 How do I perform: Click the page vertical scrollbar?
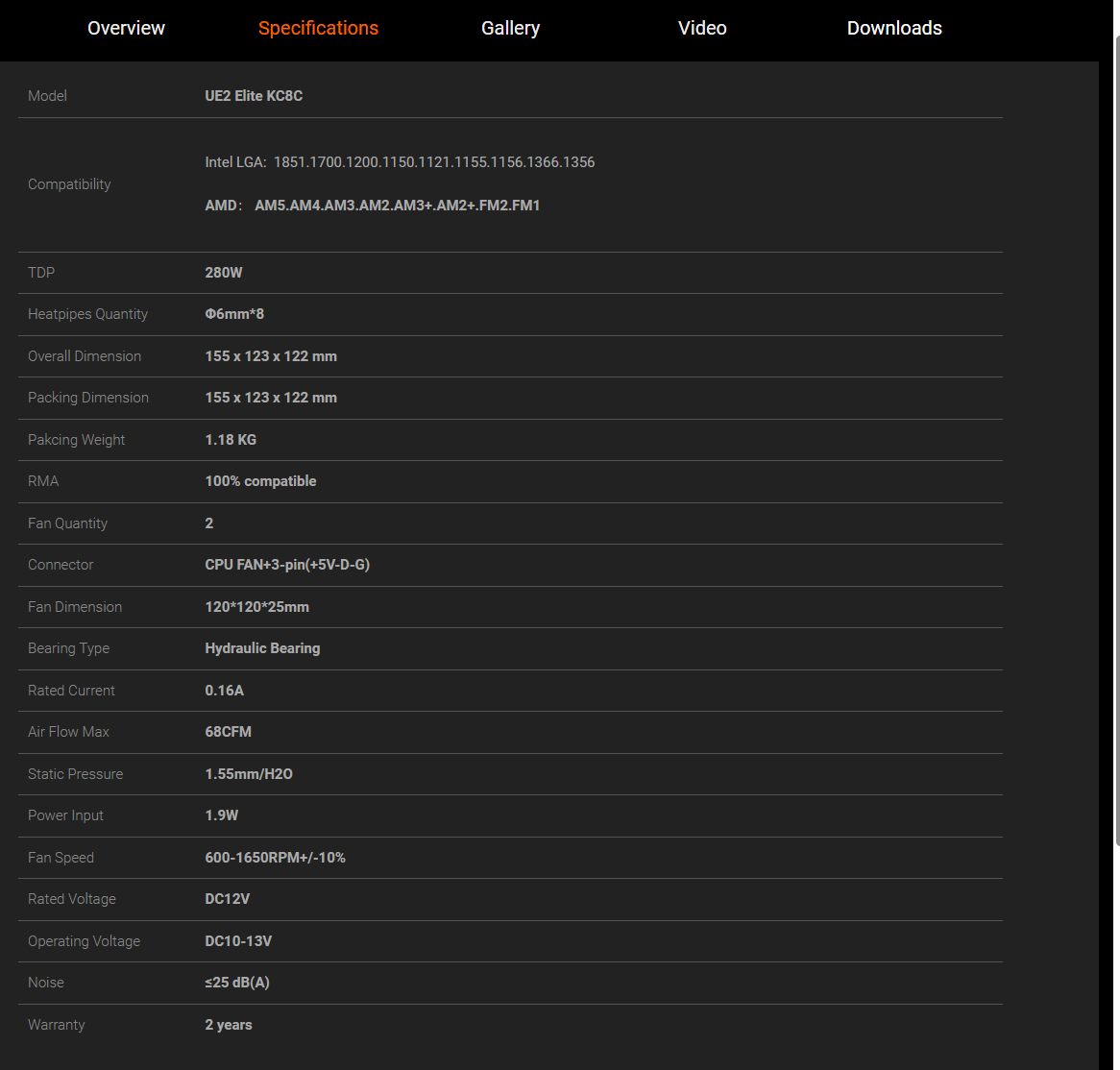coord(1117,439)
